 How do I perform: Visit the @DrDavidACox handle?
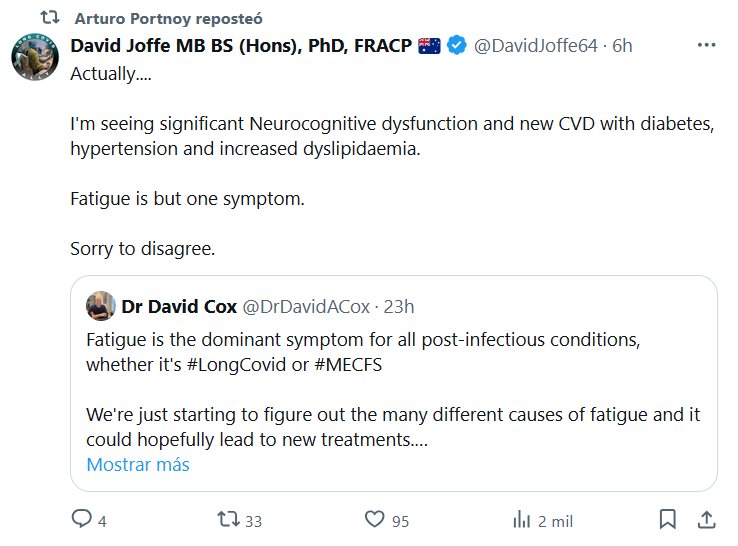306,305
